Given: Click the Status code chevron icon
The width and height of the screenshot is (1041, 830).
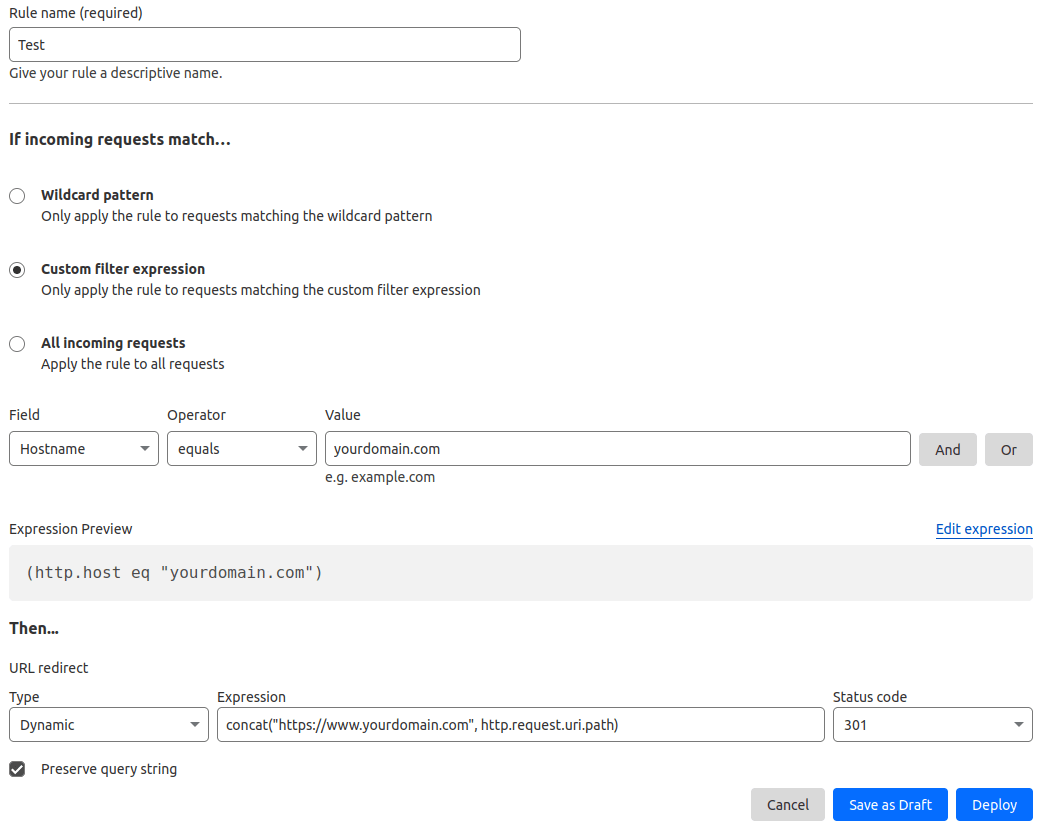Looking at the screenshot, I should 1018,724.
